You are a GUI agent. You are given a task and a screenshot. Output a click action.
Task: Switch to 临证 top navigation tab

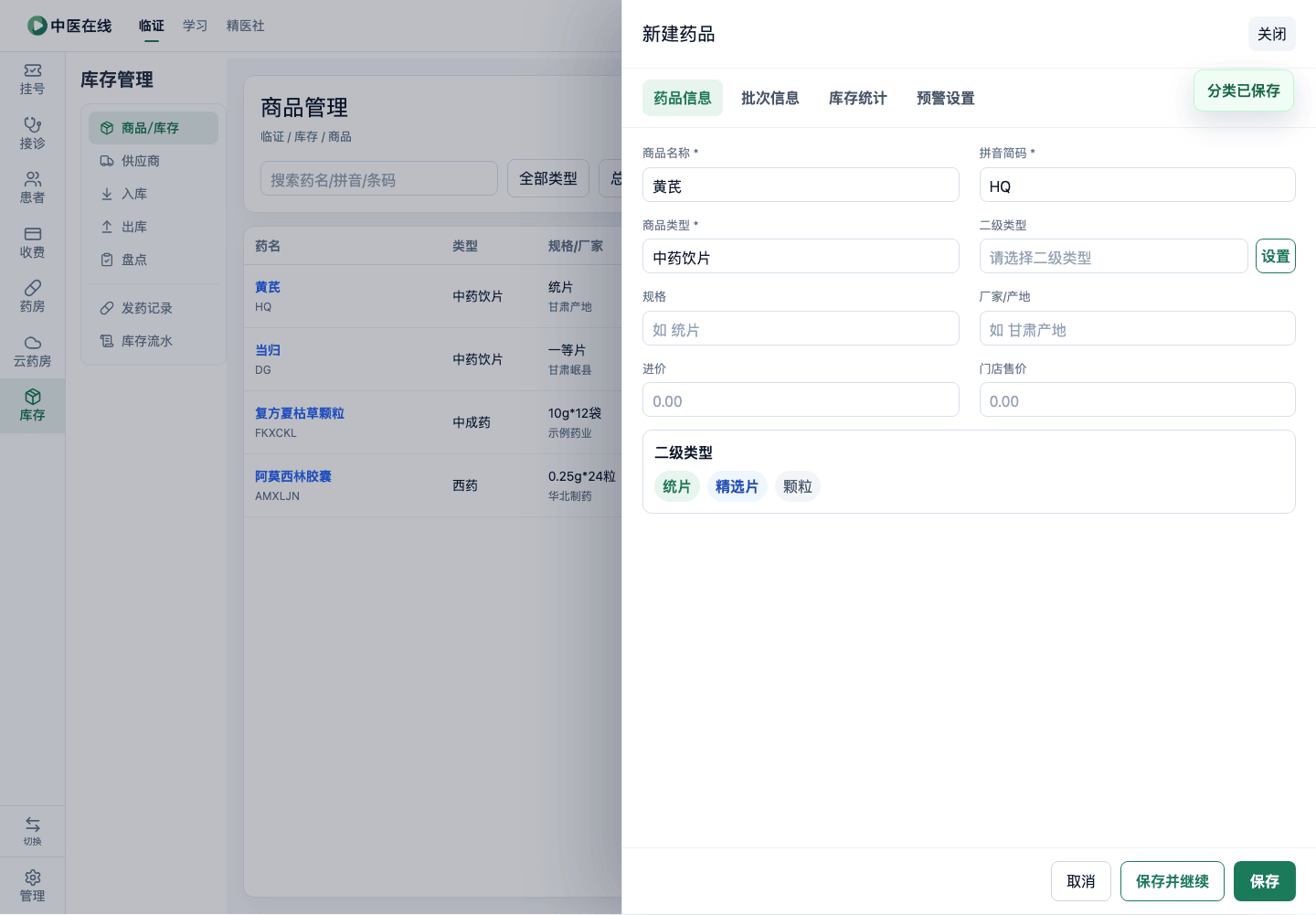152,26
